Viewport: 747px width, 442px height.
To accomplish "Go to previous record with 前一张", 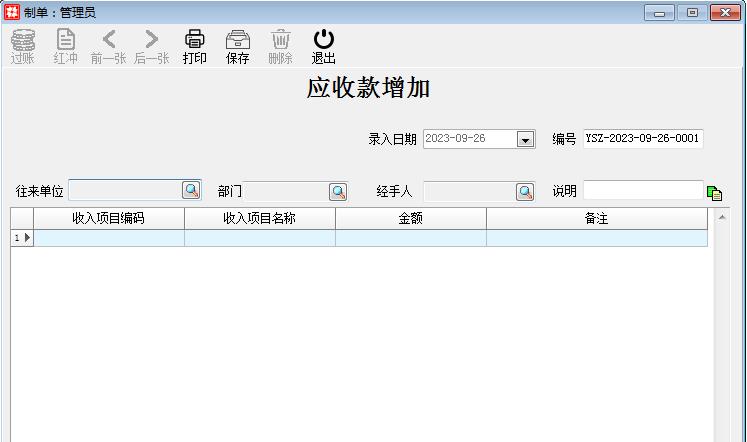I will tap(109, 46).
